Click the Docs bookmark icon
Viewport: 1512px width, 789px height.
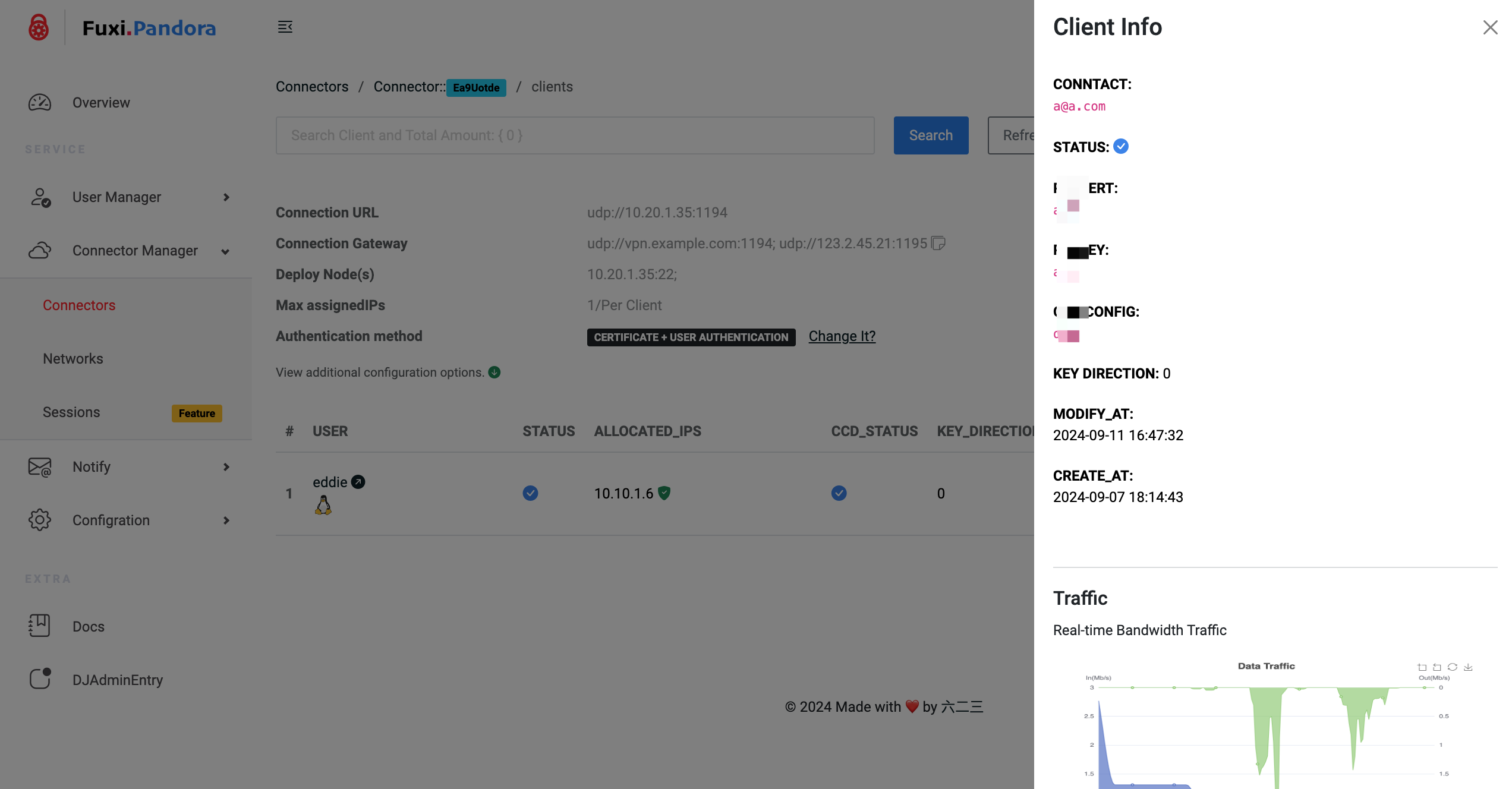(39, 626)
